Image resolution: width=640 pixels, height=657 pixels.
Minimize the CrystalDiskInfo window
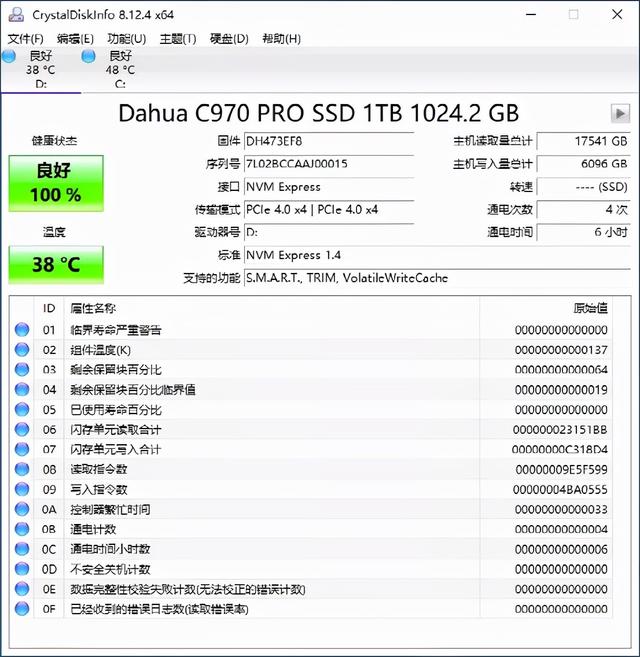tap(531, 15)
